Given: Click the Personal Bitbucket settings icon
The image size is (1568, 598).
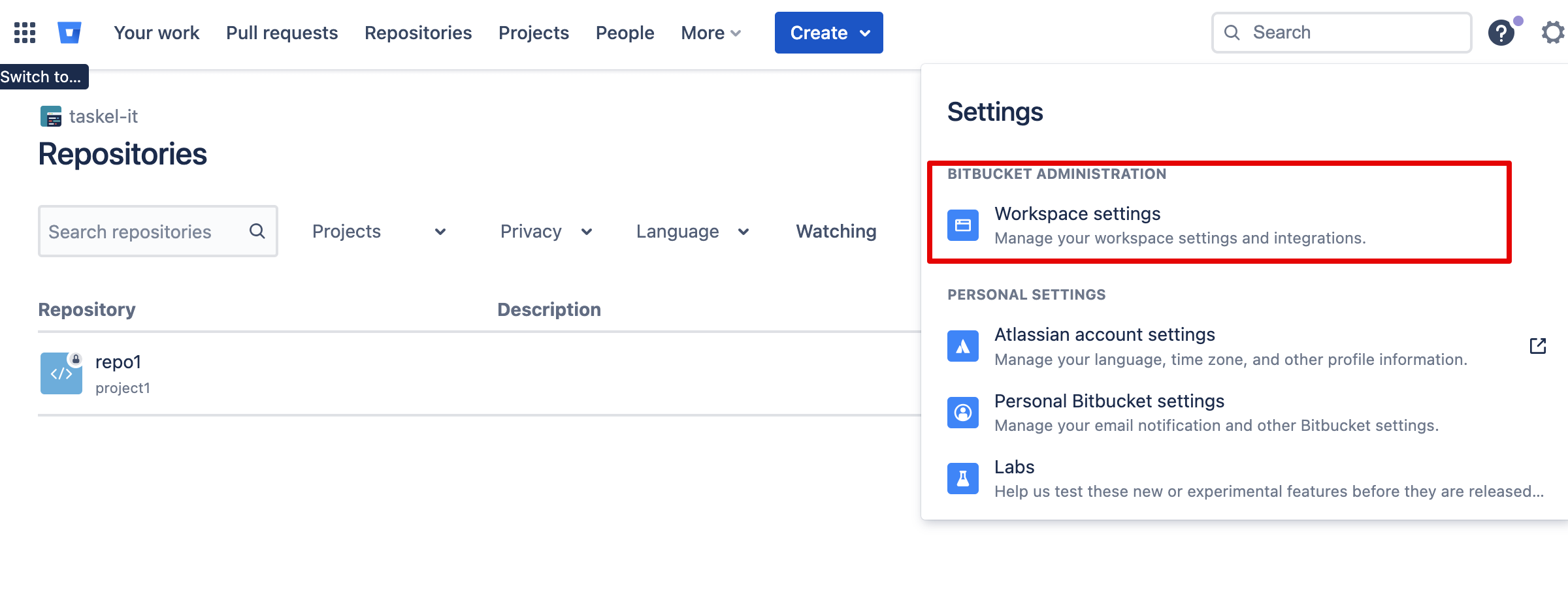Looking at the screenshot, I should tap(962, 413).
